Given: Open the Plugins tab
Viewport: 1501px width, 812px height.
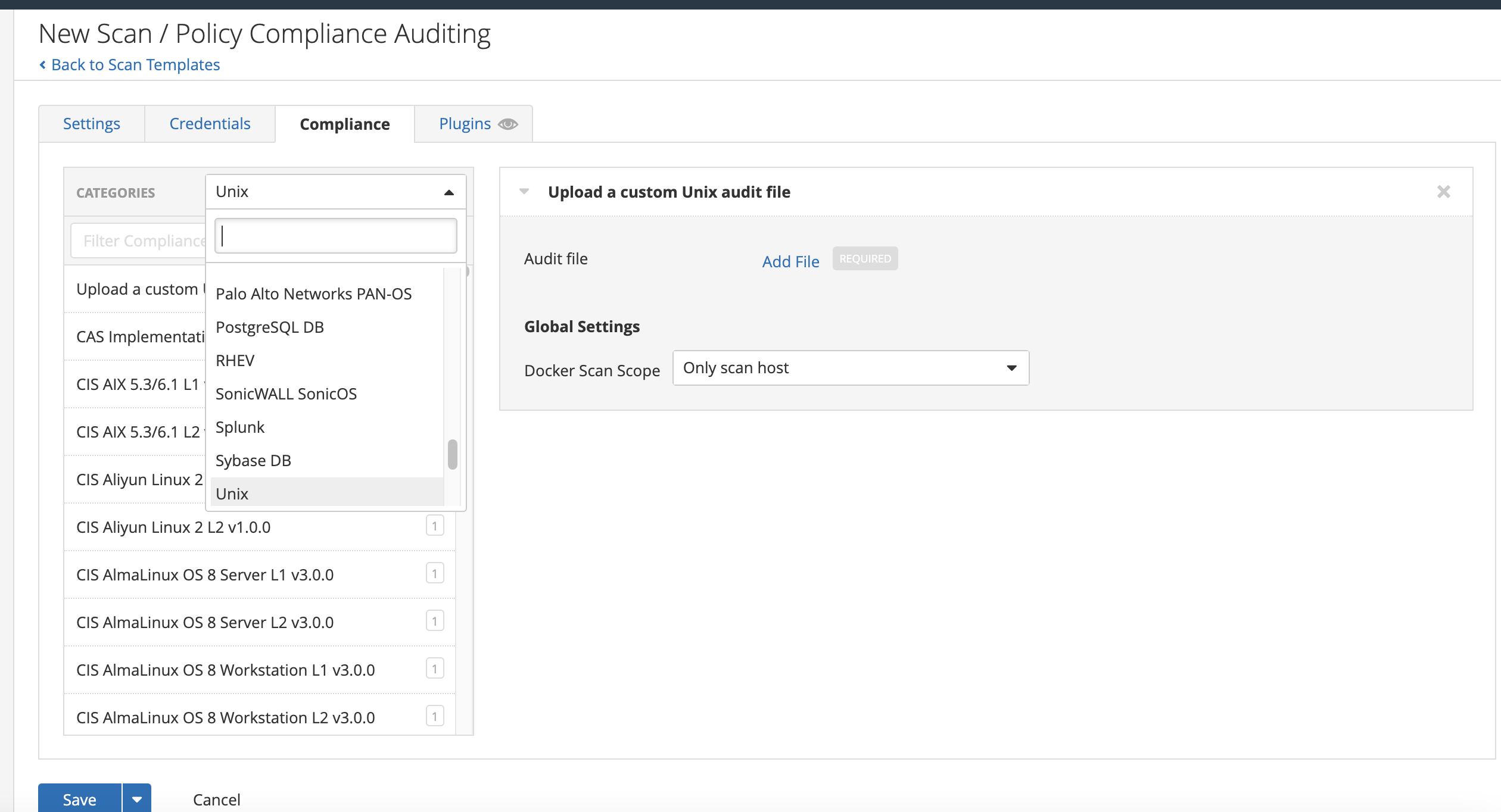Looking at the screenshot, I should click(x=465, y=124).
